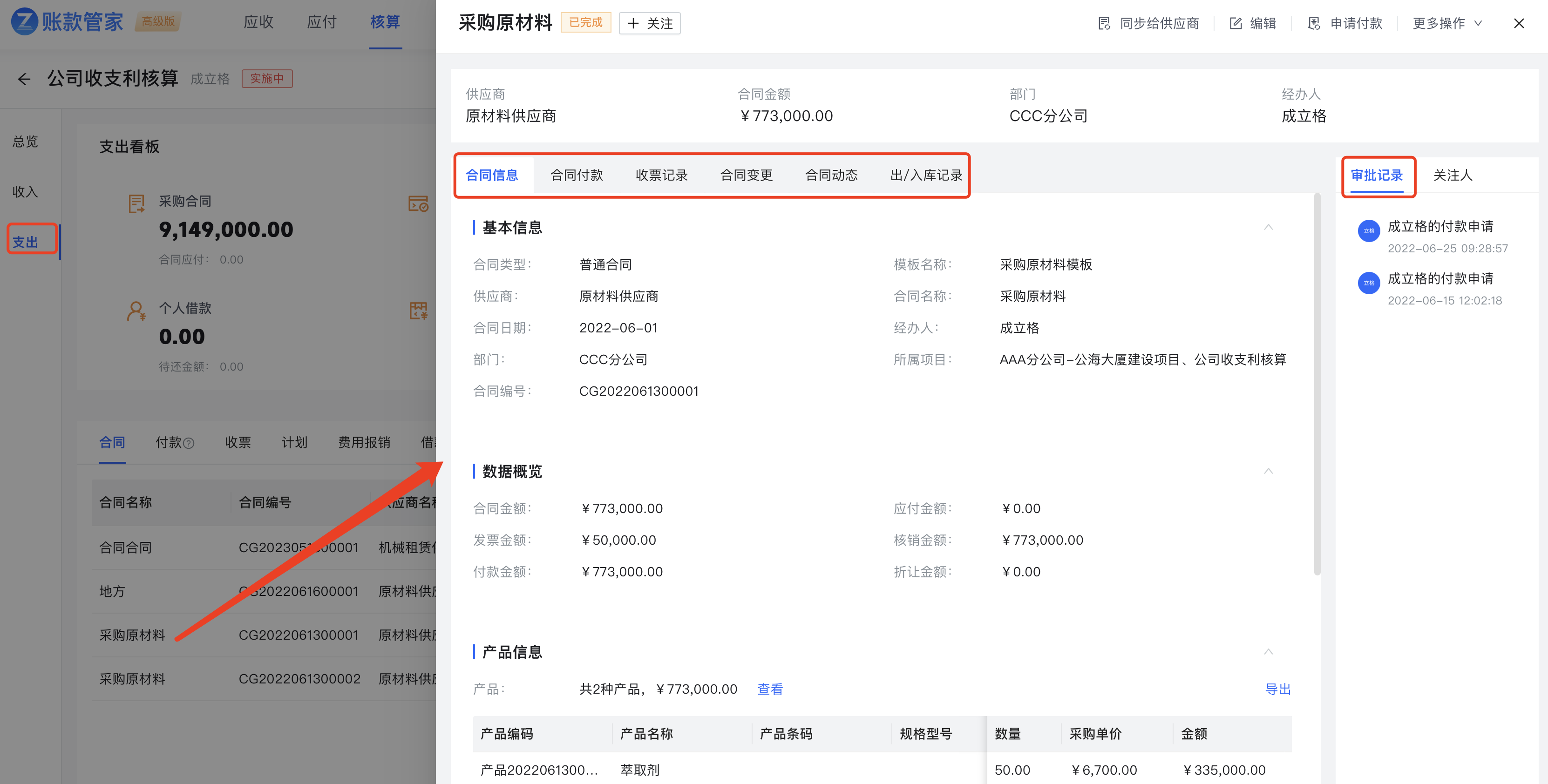1548x784 pixels.
Task: Select 总览 in left sidebar
Action: (x=25, y=142)
